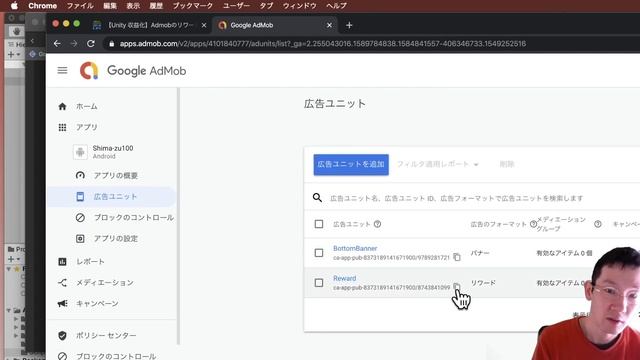Image resolution: width=640 pixels, height=360 pixels.
Task: Open the ブックマーク menu
Action: point(193,6)
